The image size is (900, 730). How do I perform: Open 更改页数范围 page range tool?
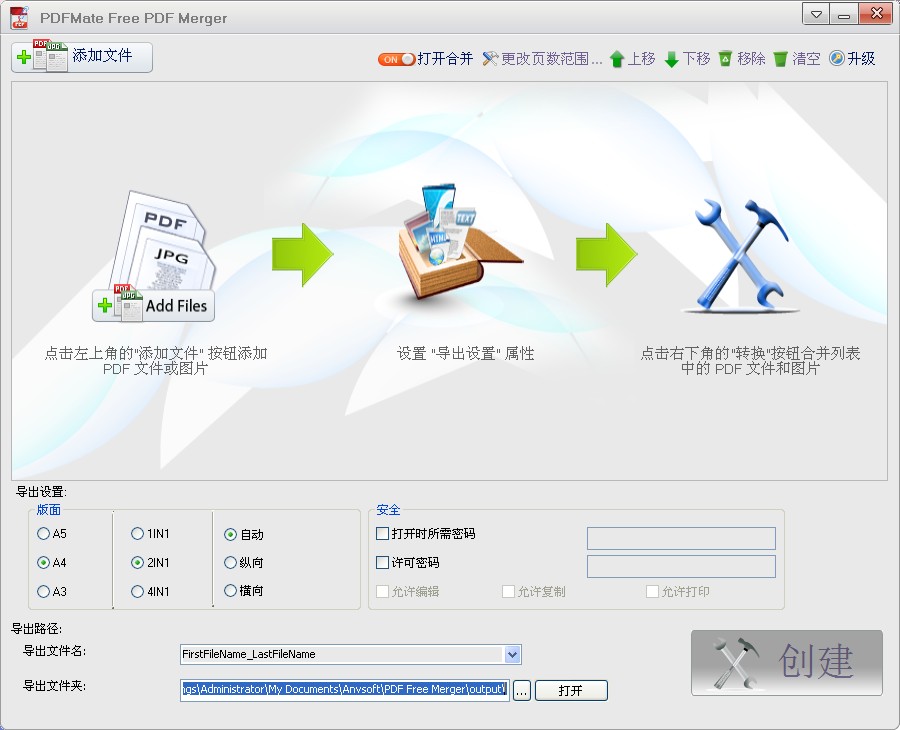542,59
